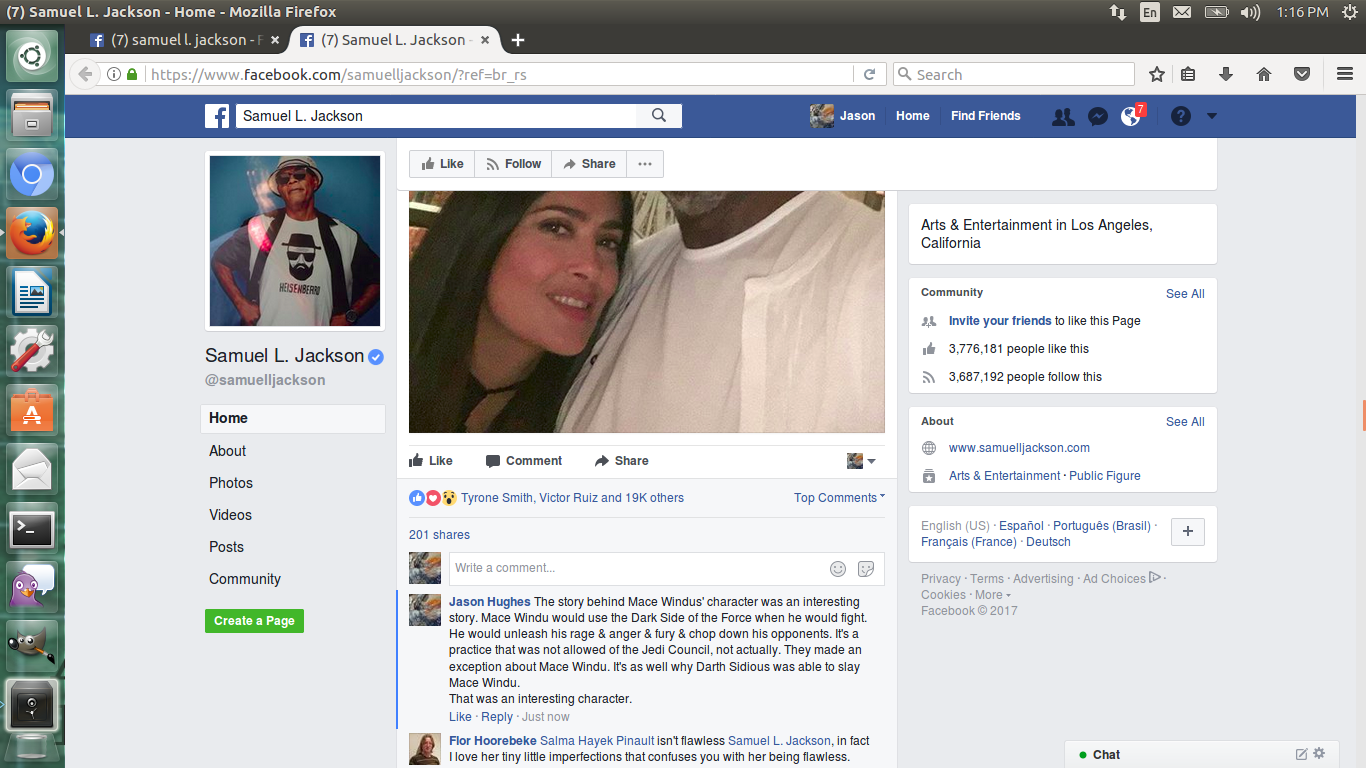This screenshot has height=768, width=1366.
Task: Open the Notifications globe icon
Action: click(1131, 116)
